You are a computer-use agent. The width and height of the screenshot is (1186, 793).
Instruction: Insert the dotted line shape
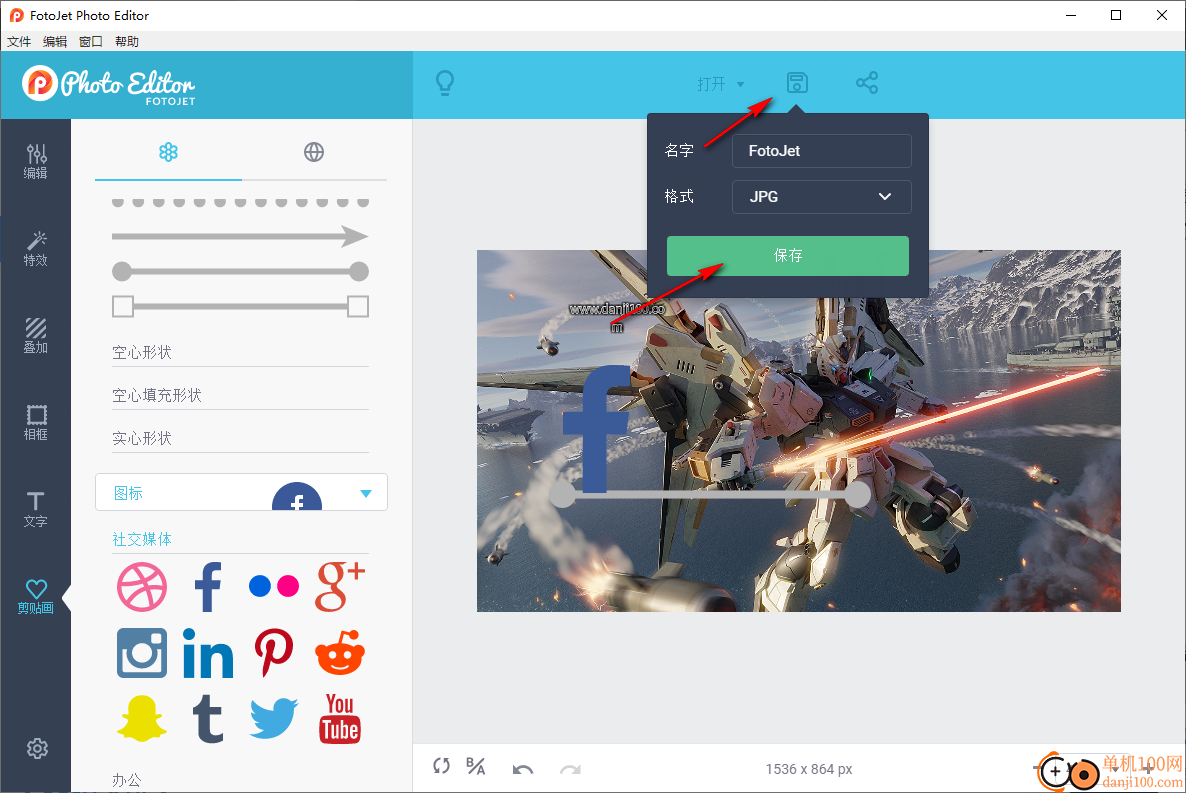click(241, 203)
